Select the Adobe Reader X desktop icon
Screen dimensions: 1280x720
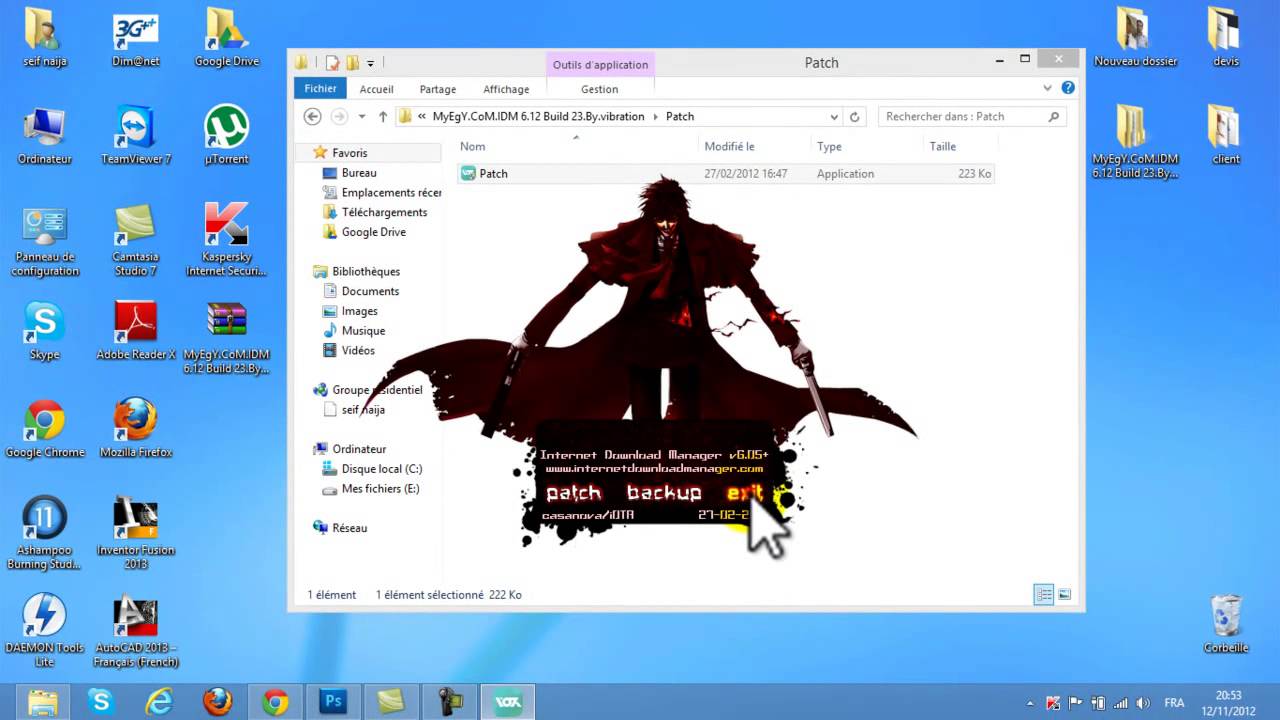tap(136, 331)
